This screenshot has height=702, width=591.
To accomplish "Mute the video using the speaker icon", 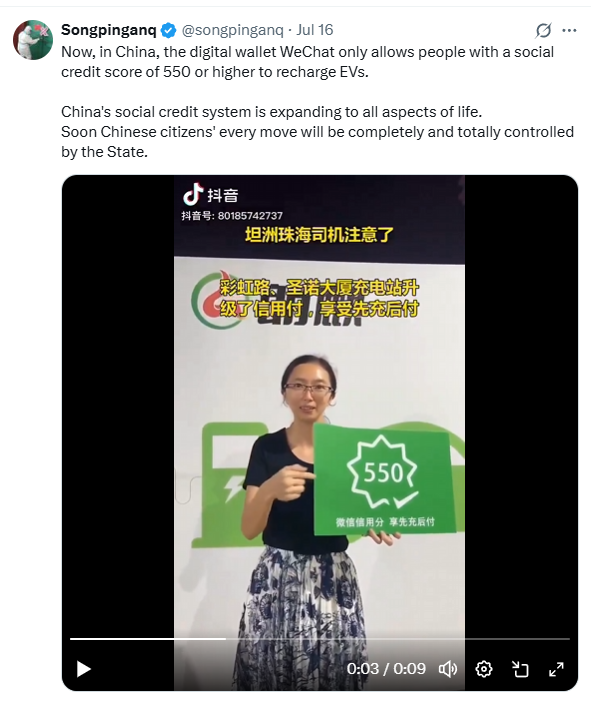I will coord(448,669).
